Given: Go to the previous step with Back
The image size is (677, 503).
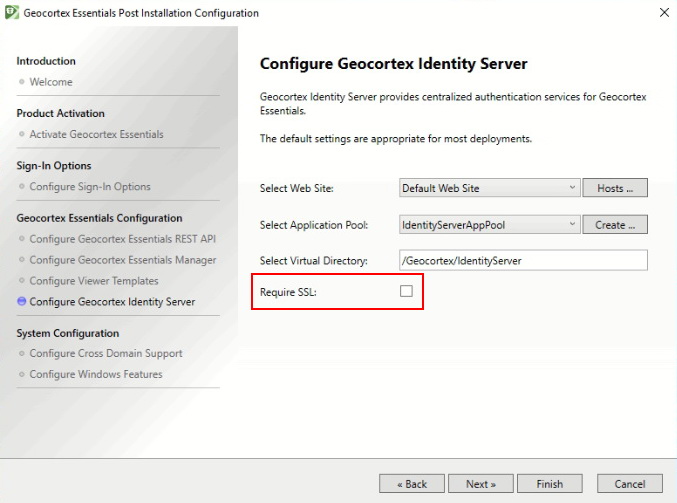Looking at the screenshot, I should [412, 484].
